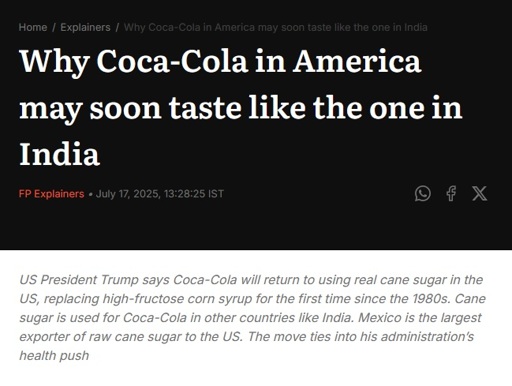Image resolution: width=512 pixels, height=386 pixels.
Task: Click summary text "US President Trump says"
Action: pyautogui.click(x=94, y=280)
